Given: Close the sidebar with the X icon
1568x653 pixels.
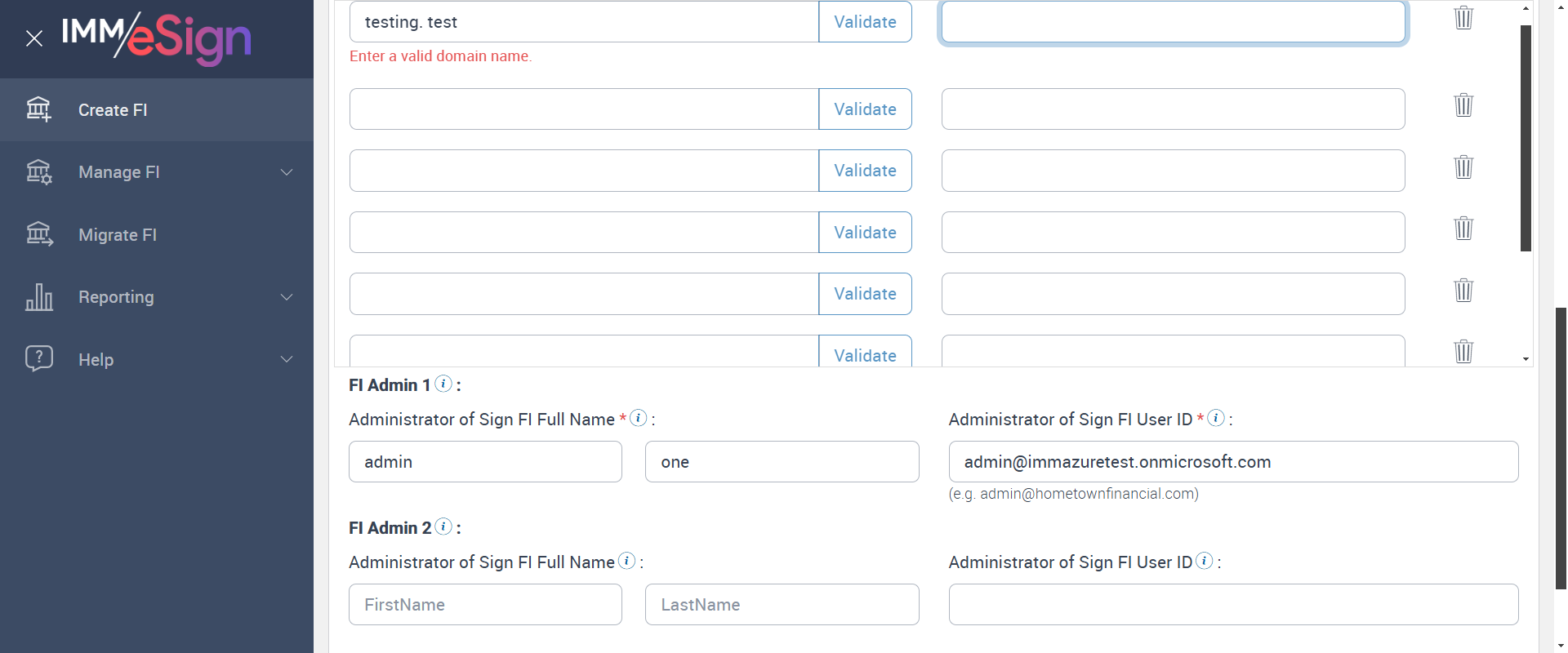Looking at the screenshot, I should (x=34, y=38).
